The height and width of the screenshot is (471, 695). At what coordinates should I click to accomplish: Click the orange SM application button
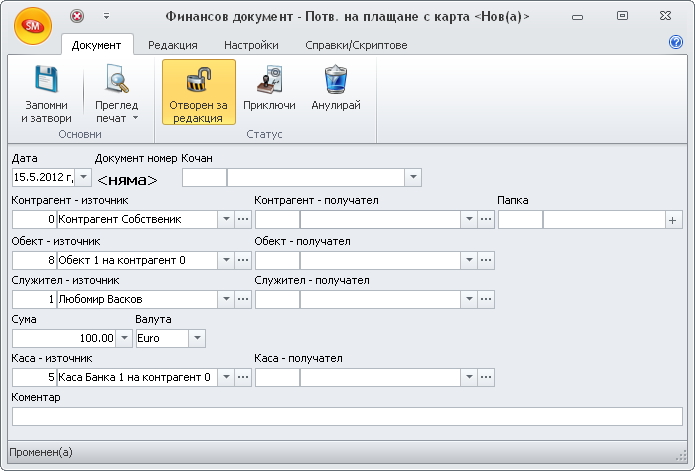(33, 26)
